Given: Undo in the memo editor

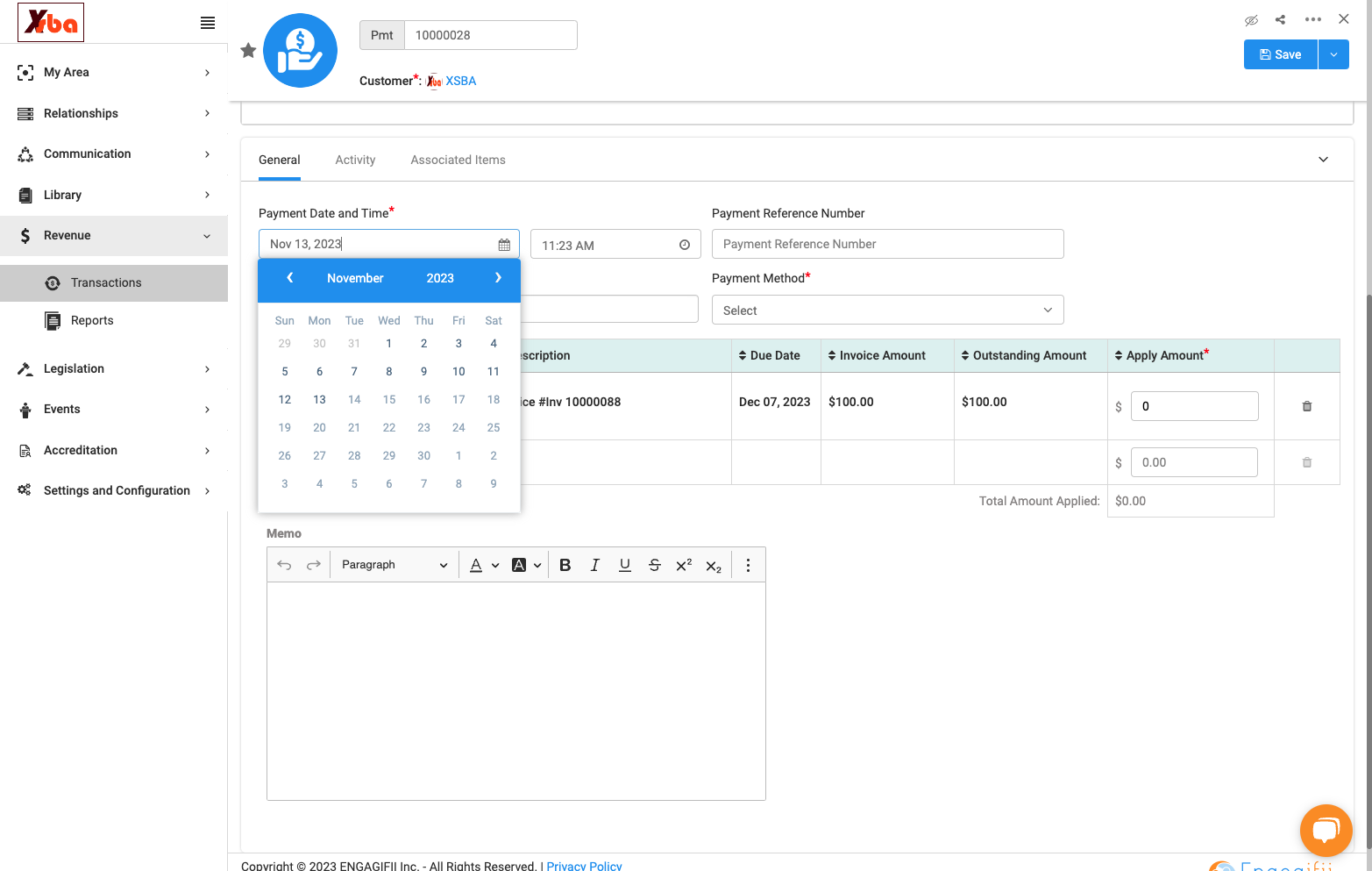Looking at the screenshot, I should click(x=284, y=565).
